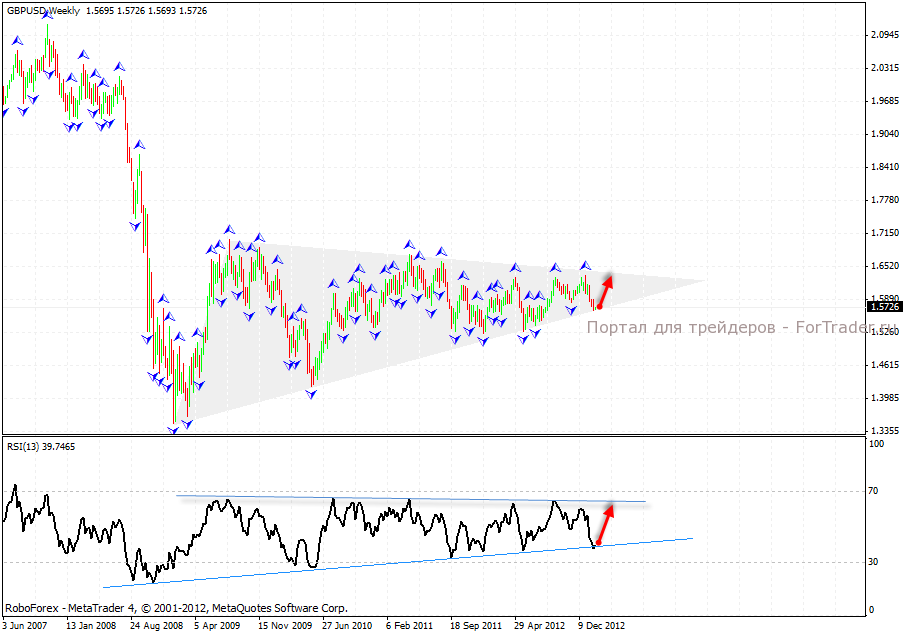Select the 9 Dec 2012 date label

pyautogui.click(x=600, y=625)
